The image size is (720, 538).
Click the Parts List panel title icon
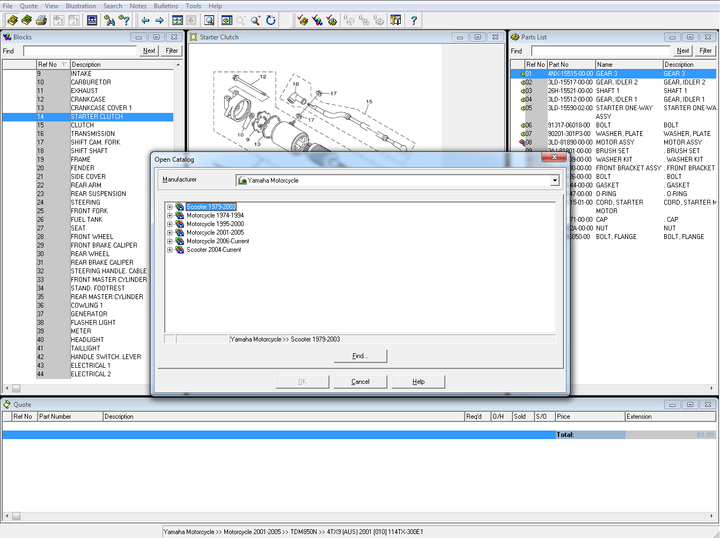[515, 37]
